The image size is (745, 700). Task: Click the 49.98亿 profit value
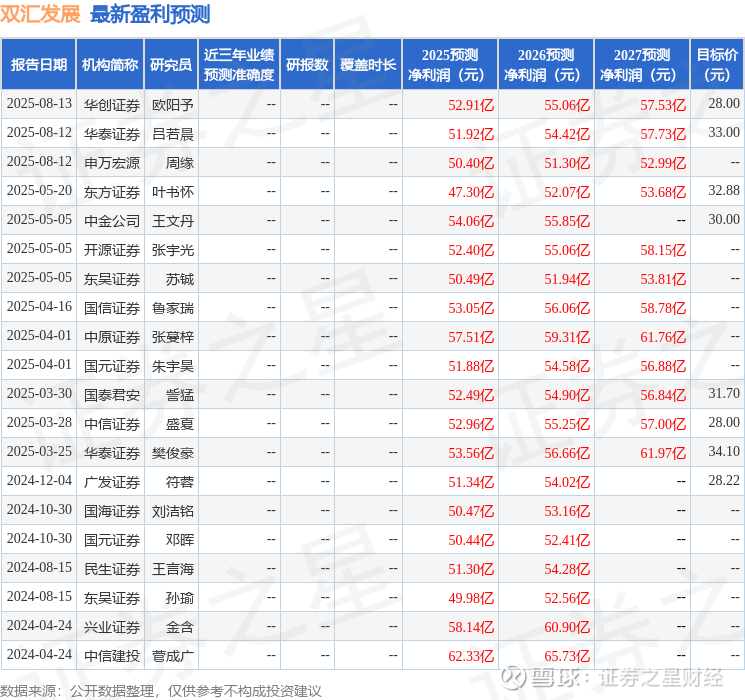[x=471, y=598]
